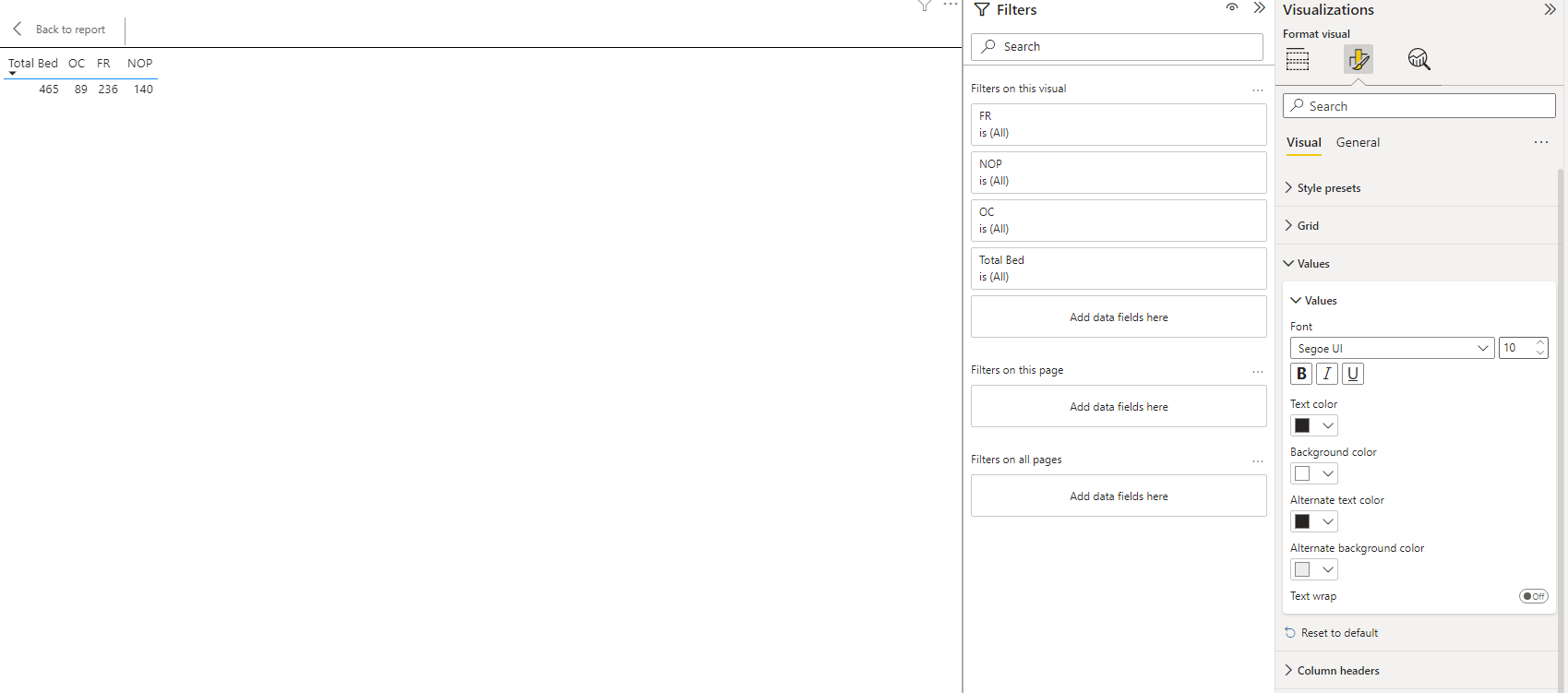Screen dimensions: 1568x693
Task: Open the Alternate text color dropdown arrow
Action: pyautogui.click(x=1327, y=521)
